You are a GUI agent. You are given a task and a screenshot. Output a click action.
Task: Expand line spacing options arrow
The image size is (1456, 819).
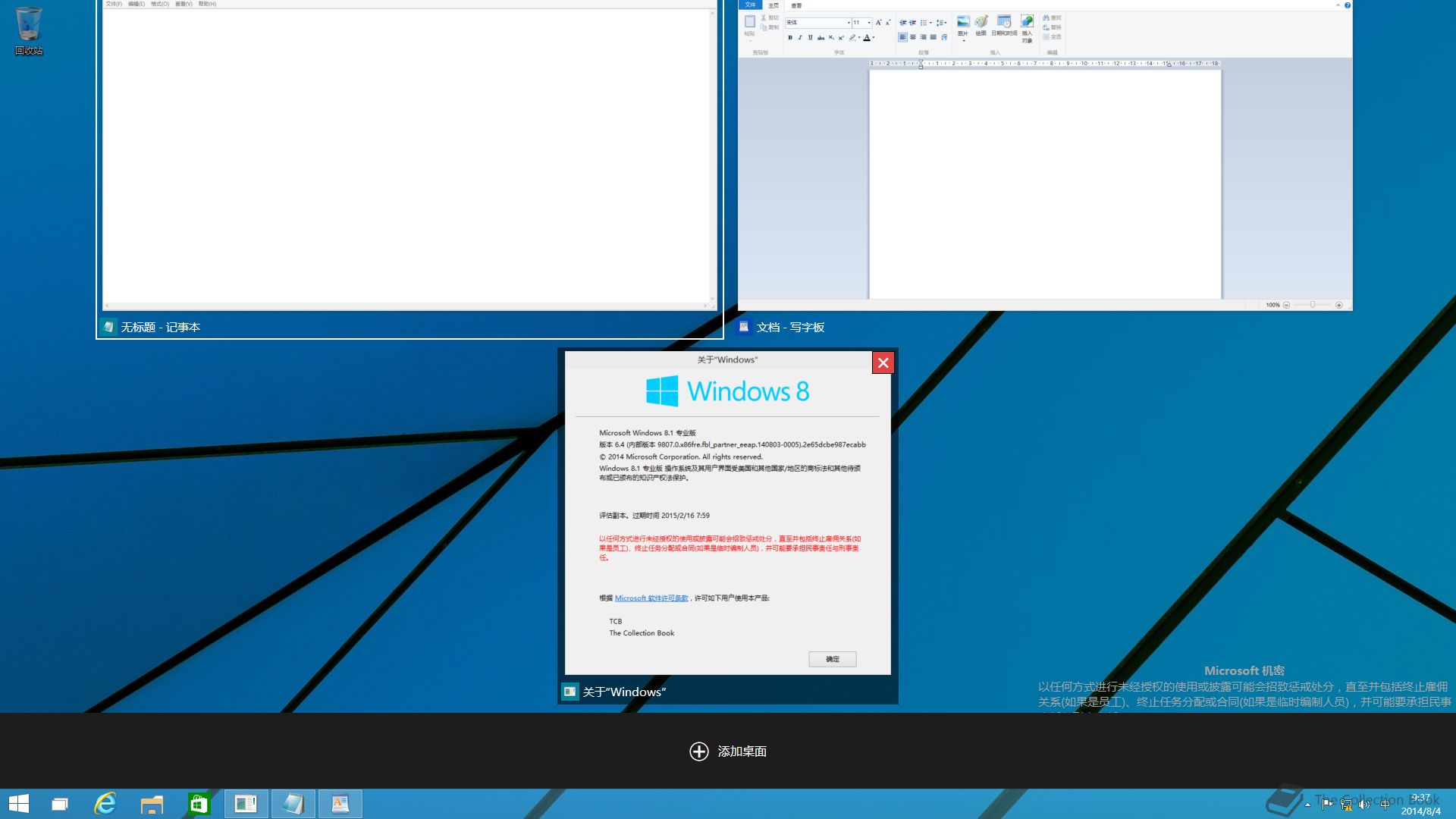point(946,23)
